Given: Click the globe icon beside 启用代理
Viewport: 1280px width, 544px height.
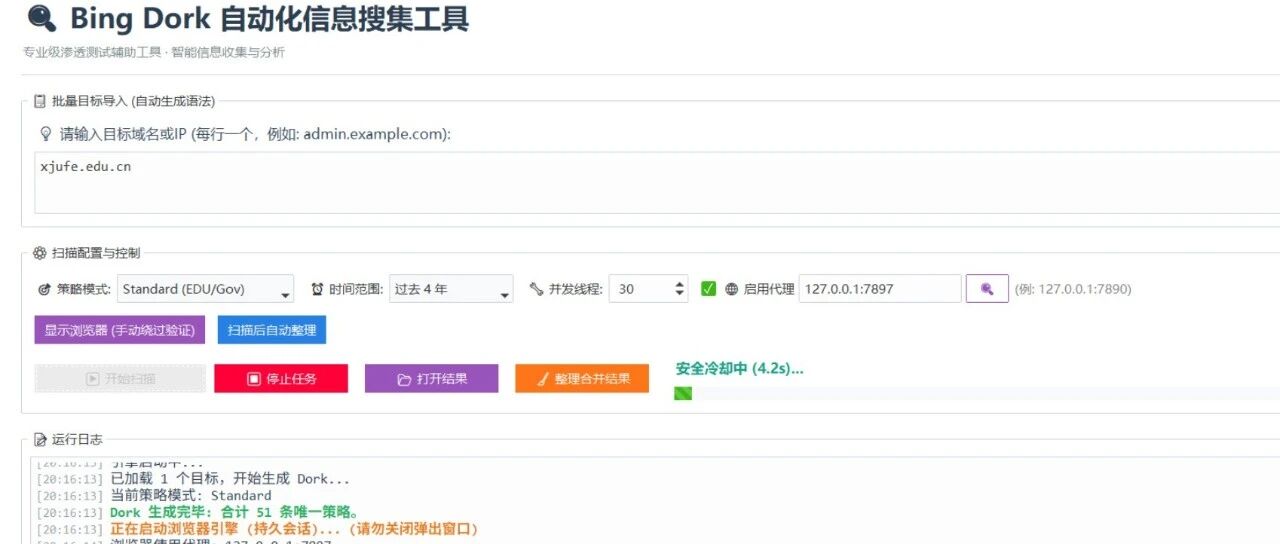Looking at the screenshot, I should point(732,289).
